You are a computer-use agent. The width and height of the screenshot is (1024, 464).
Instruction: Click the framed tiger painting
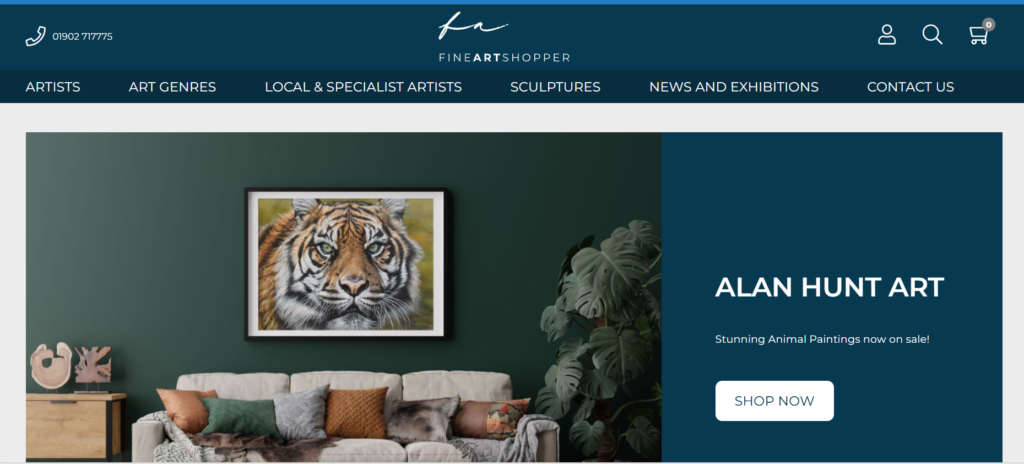346,264
